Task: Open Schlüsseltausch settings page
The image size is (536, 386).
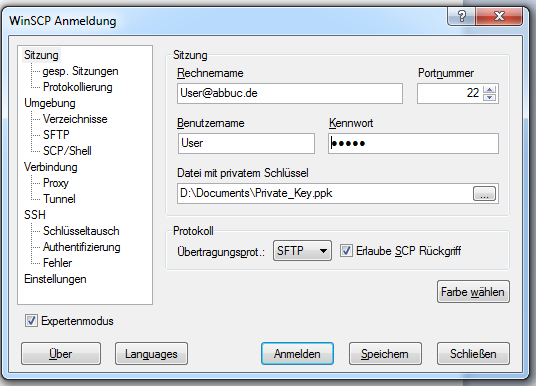Action: (x=81, y=231)
